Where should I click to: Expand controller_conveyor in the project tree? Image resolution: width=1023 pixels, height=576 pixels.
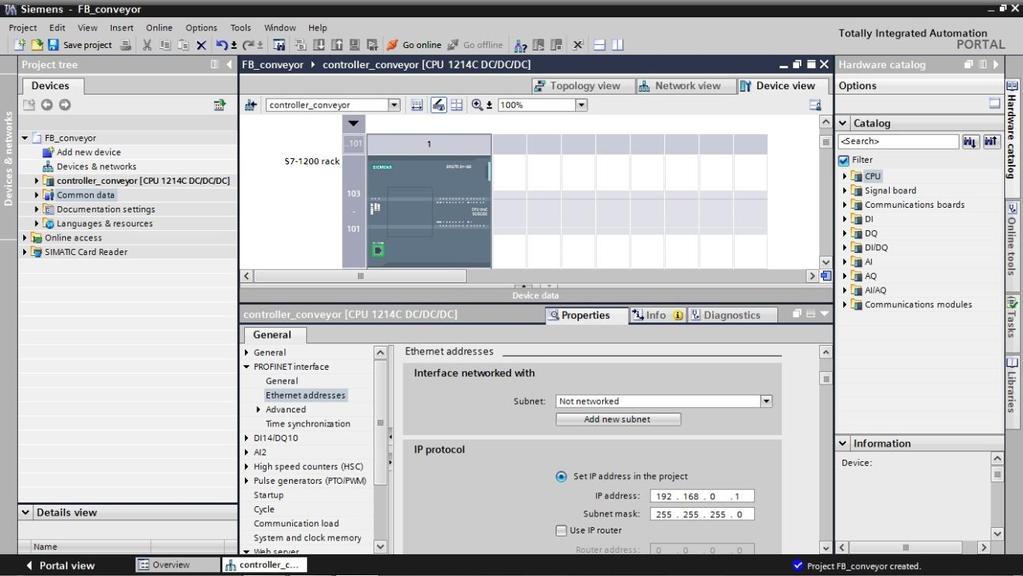[x=37, y=181]
